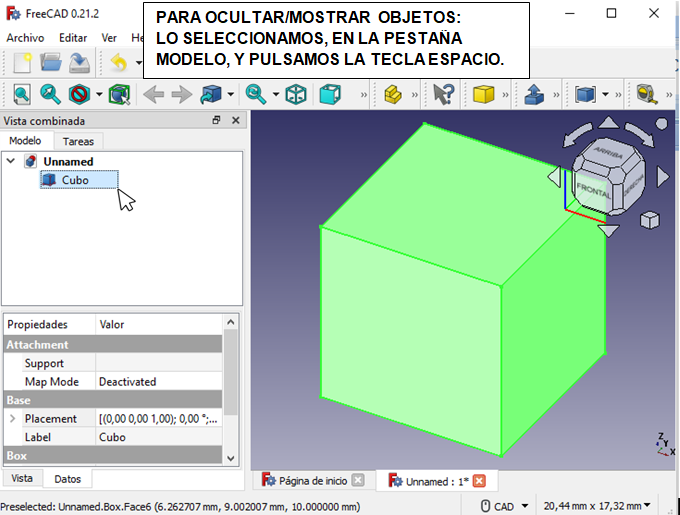The height and width of the screenshot is (515, 680).
Task: Close the Página de inicio tab
Action: [358, 481]
